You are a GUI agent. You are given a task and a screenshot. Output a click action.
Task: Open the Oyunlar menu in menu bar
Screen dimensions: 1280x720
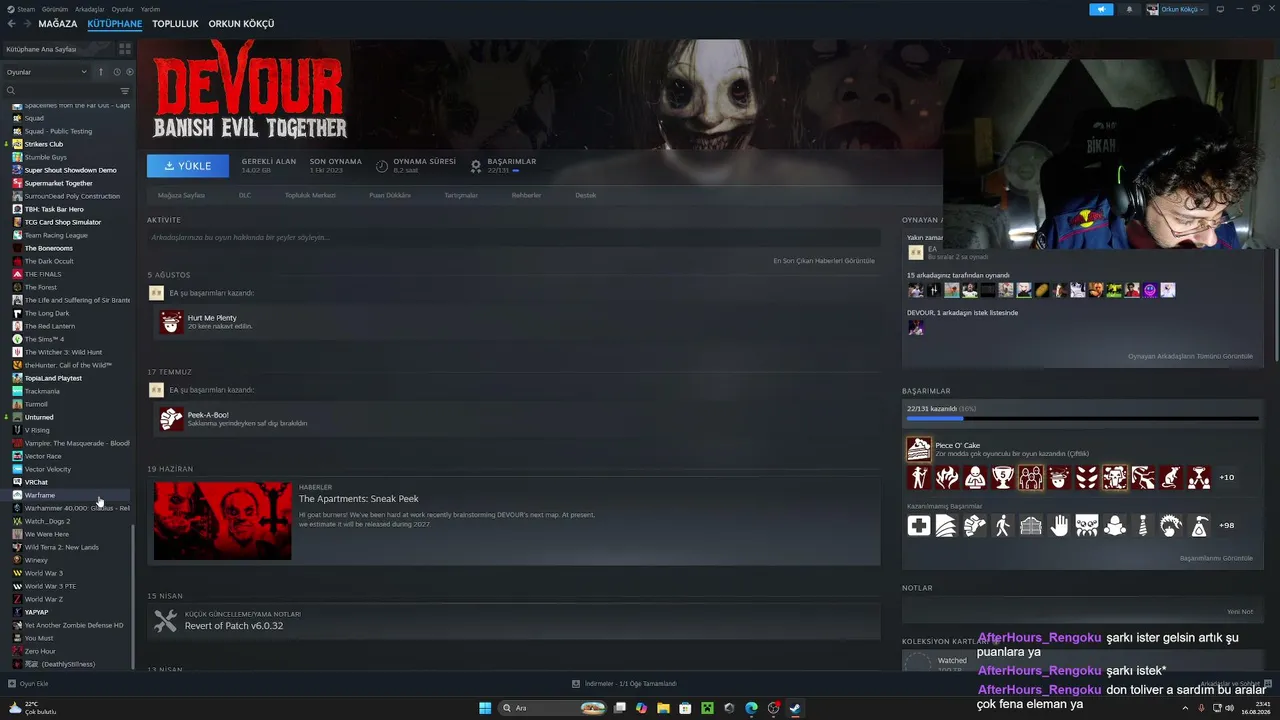coord(122,9)
